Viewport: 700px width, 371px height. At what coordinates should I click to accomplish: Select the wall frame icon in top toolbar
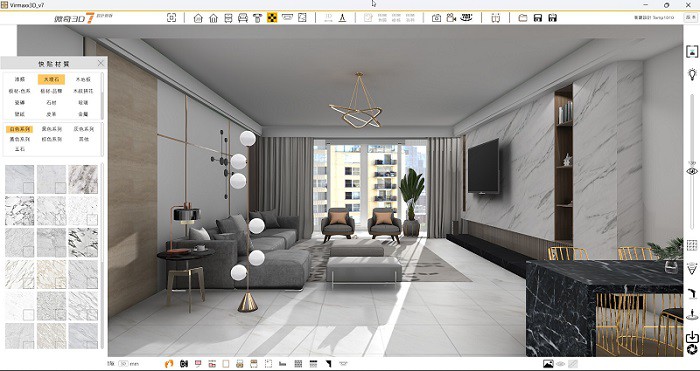302,18
